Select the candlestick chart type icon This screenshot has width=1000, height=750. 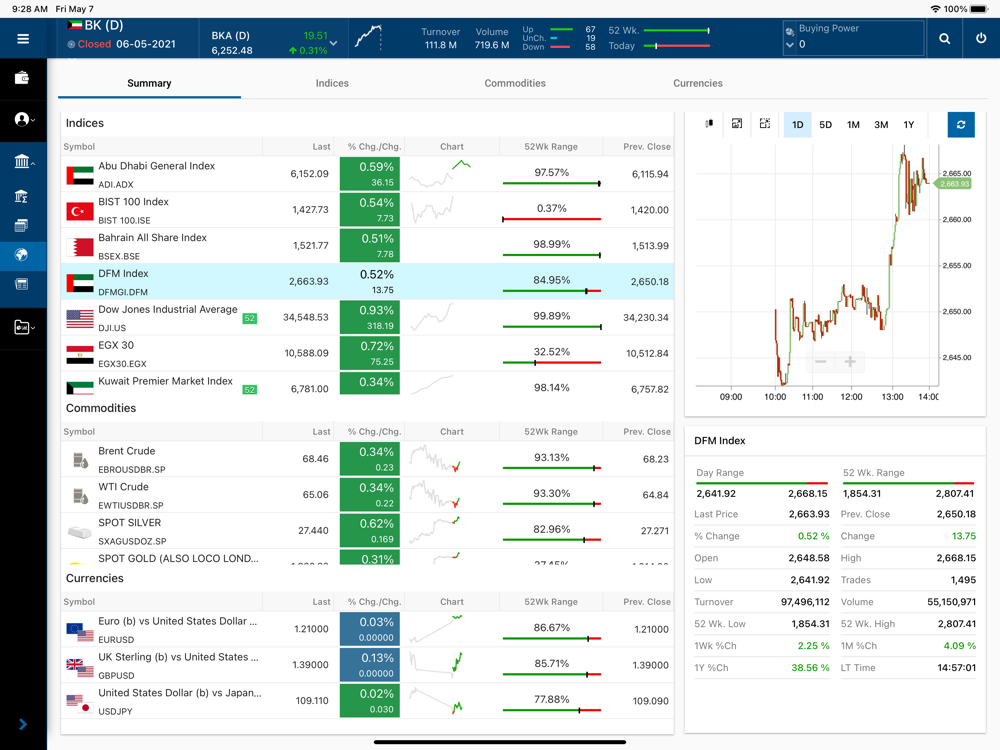pos(709,124)
